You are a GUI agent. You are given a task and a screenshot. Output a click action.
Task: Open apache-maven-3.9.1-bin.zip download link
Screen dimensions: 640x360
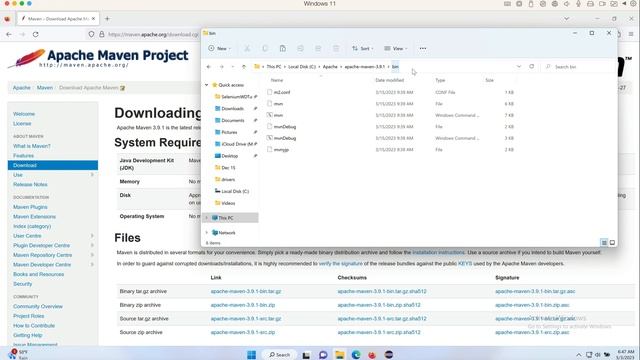point(243,305)
